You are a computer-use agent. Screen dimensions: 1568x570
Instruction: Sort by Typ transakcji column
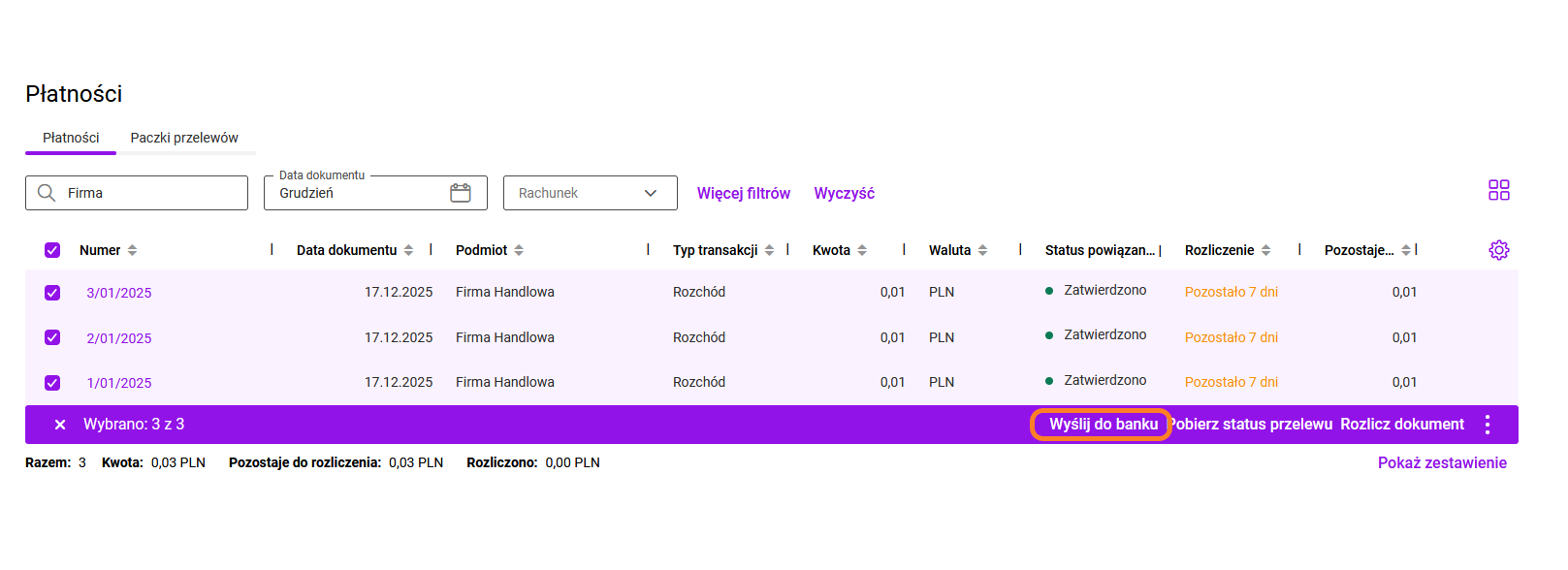769,250
